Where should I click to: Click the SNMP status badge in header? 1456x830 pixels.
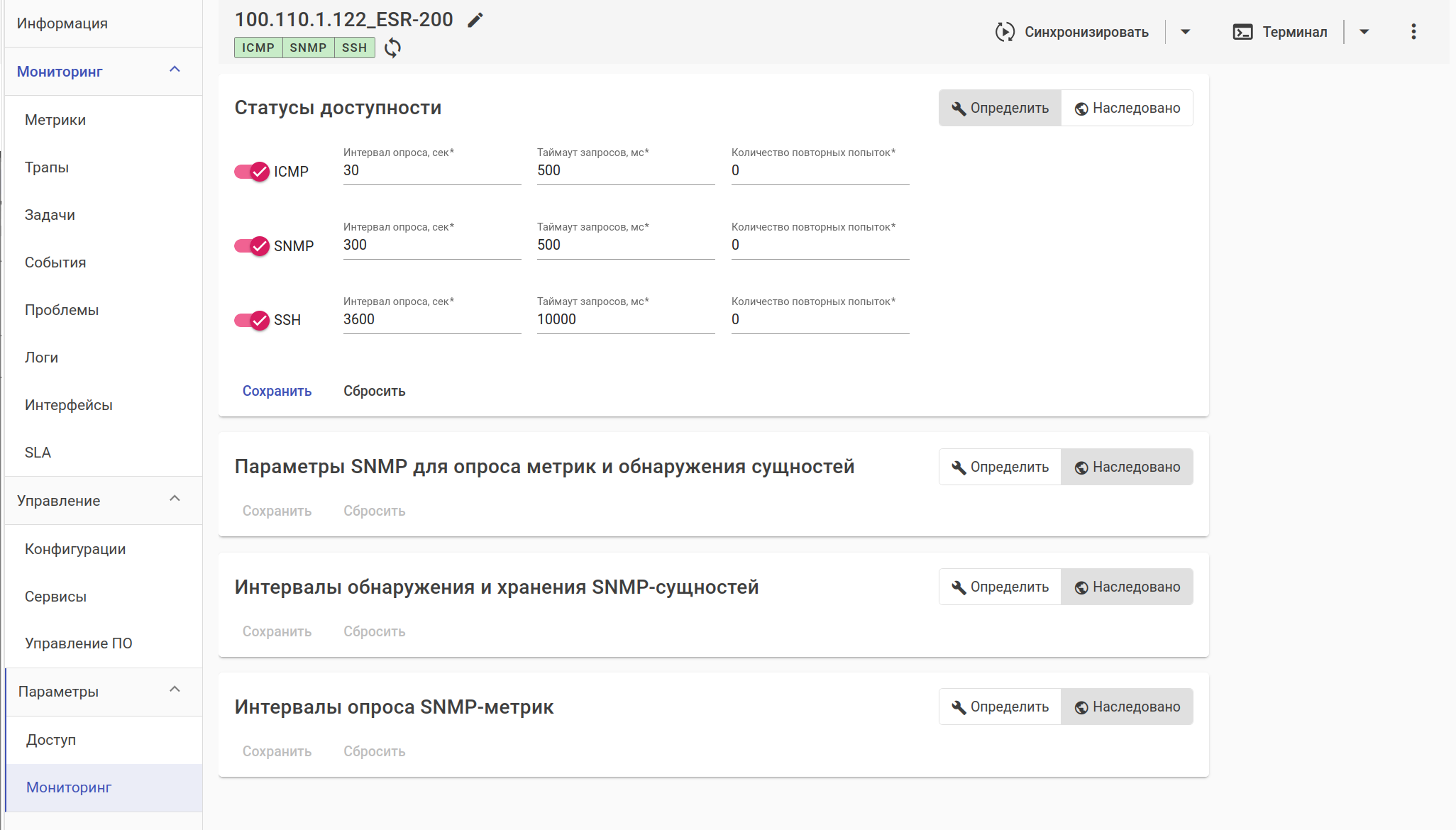pos(308,48)
